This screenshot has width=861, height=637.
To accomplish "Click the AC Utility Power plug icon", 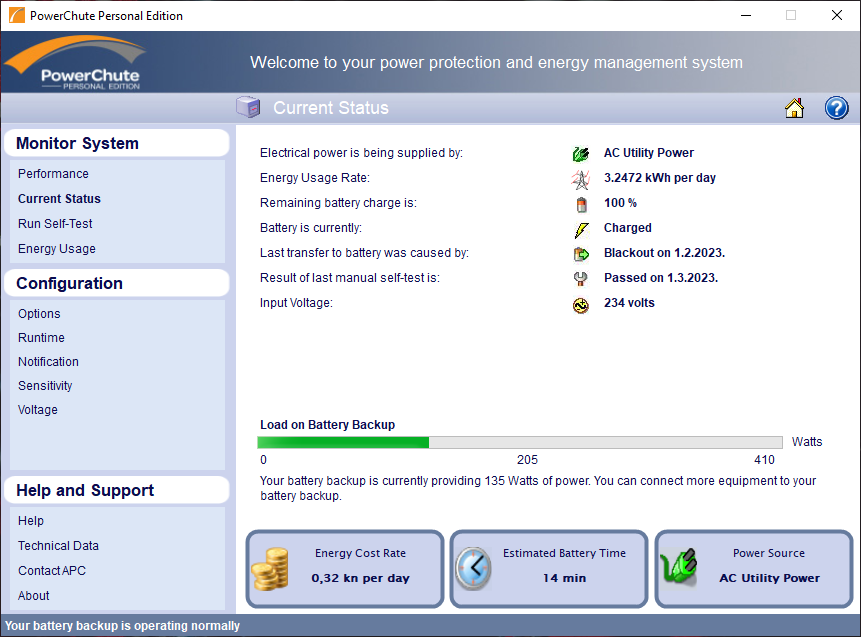I will pyautogui.click(x=580, y=154).
